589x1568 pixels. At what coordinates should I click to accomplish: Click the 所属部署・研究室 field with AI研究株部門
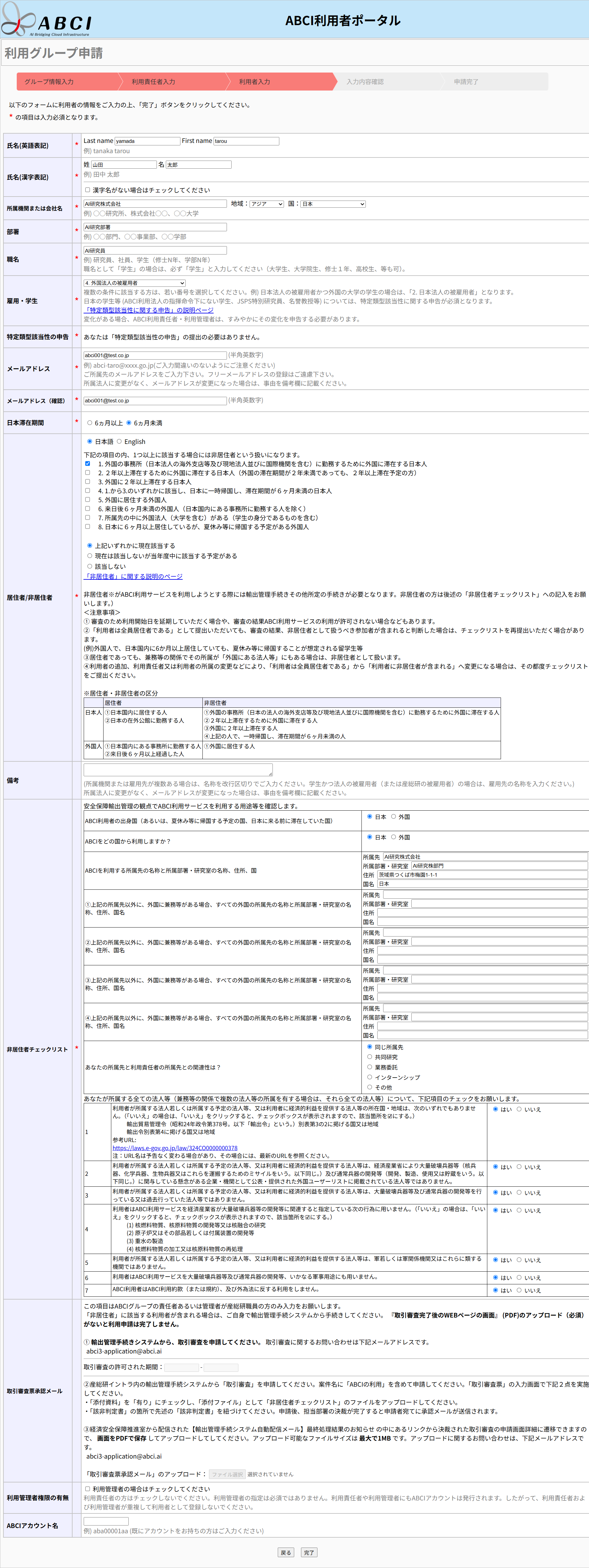tap(499, 866)
